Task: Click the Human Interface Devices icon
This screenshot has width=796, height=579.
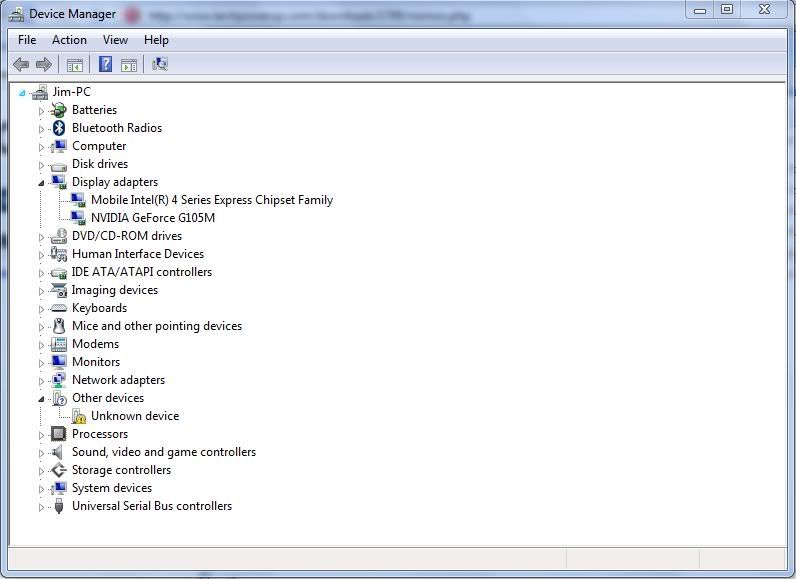Action: pyautogui.click(x=59, y=254)
